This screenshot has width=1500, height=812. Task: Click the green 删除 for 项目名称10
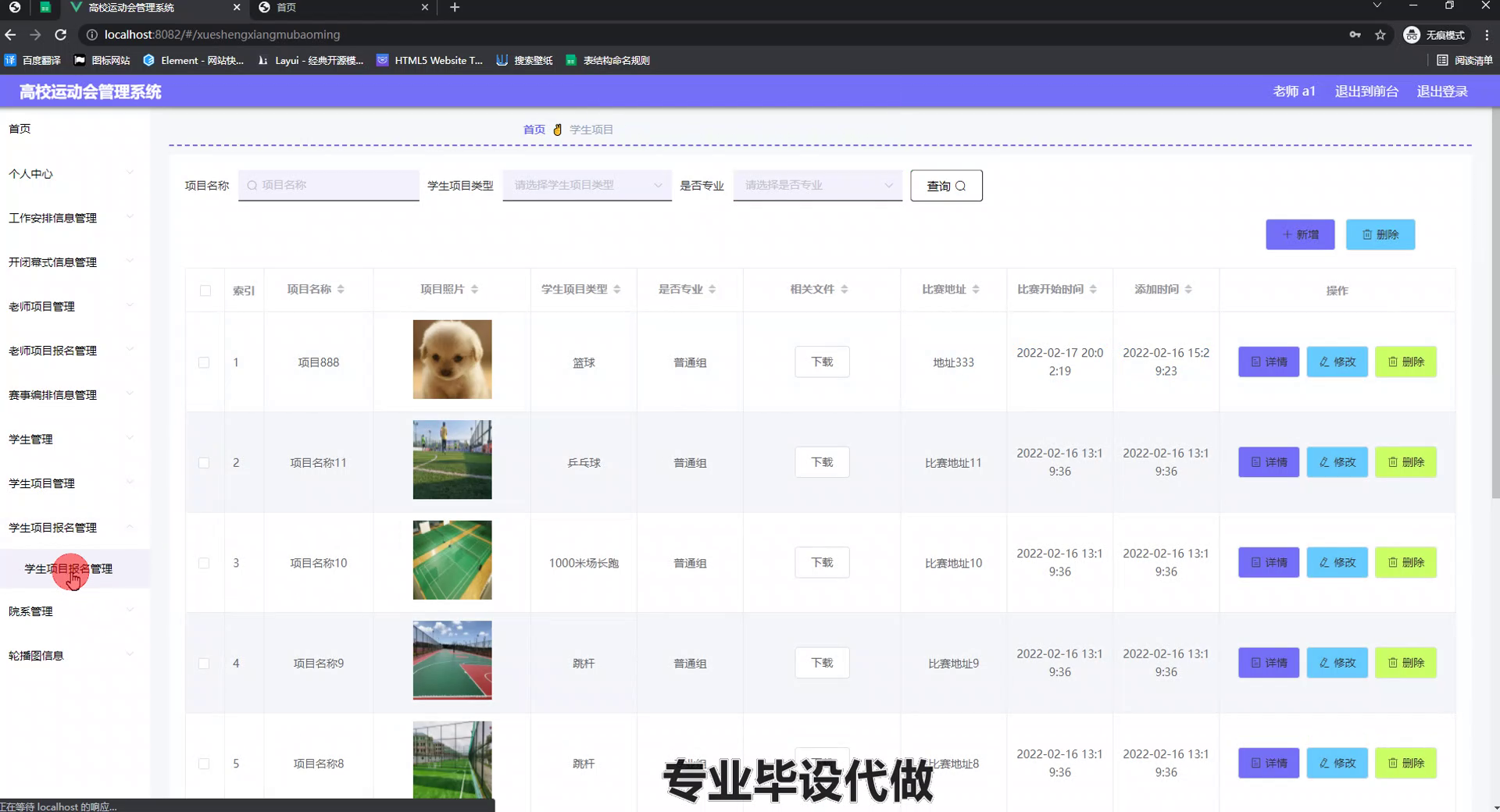coord(1405,562)
